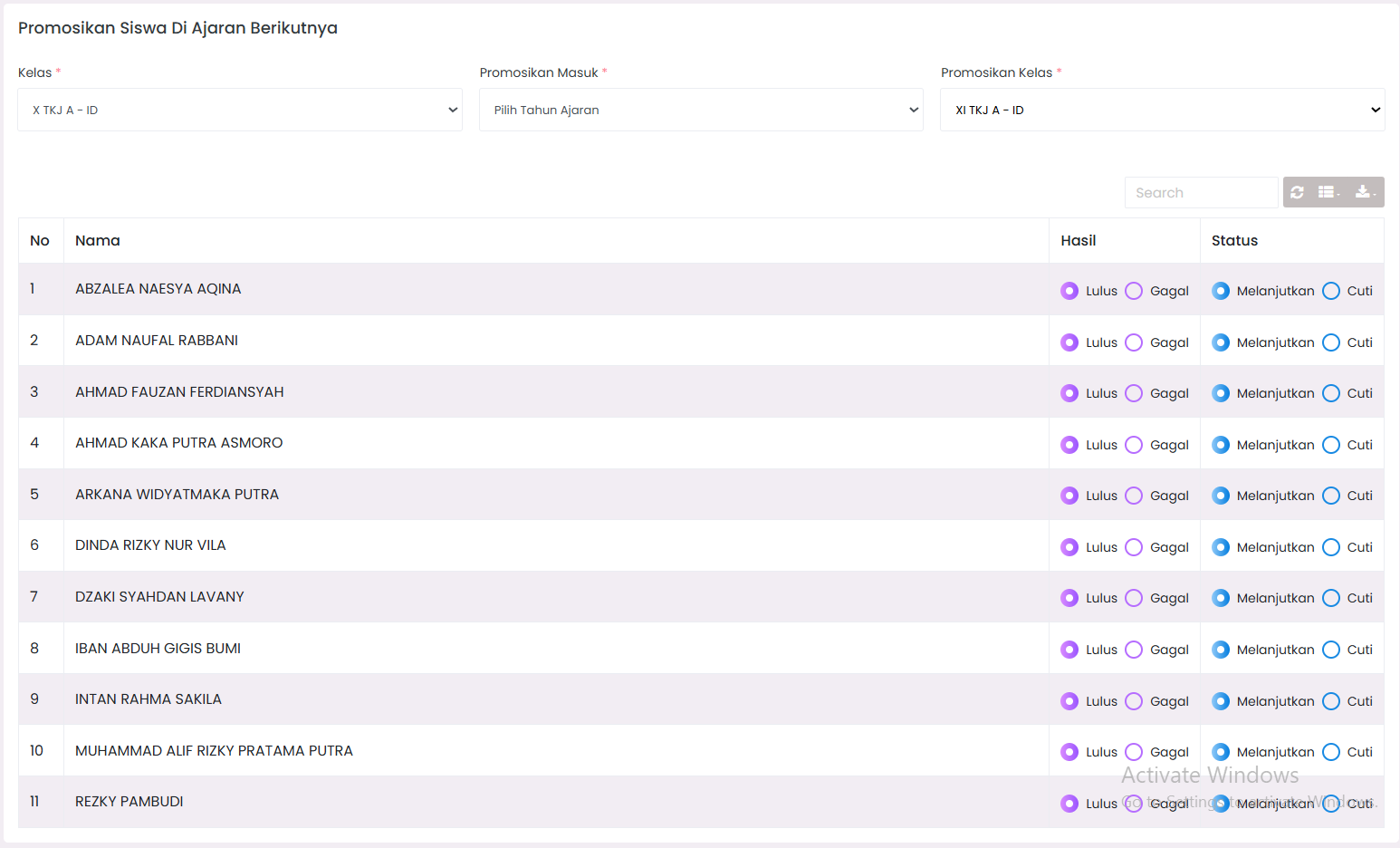Click into the Search input field

click(1201, 193)
